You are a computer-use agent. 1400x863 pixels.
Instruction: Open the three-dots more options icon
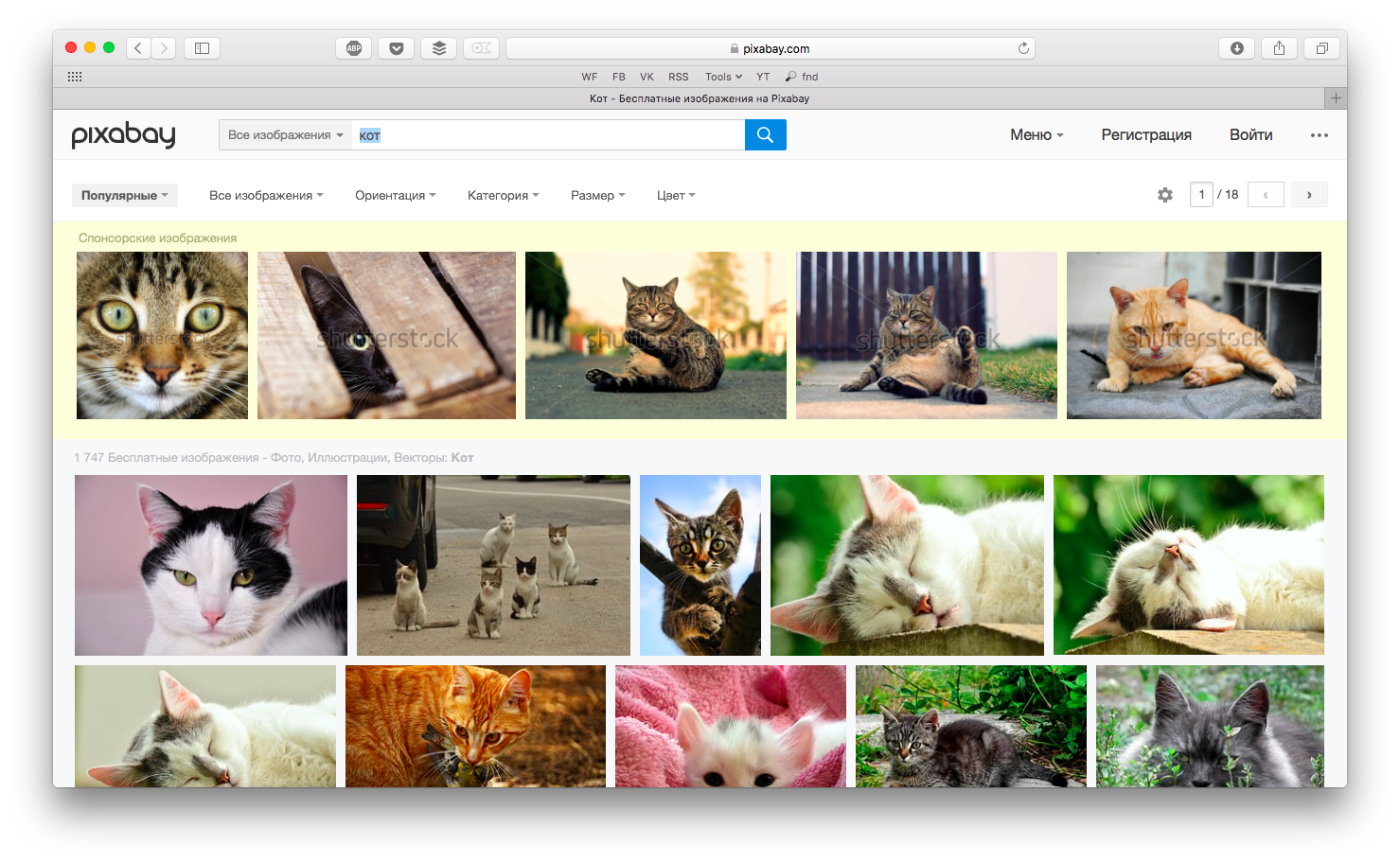pyautogui.click(x=1319, y=135)
